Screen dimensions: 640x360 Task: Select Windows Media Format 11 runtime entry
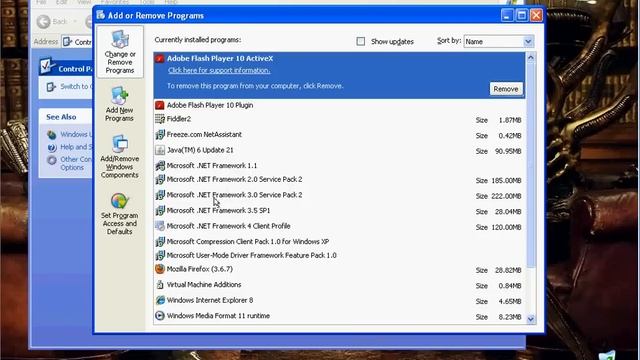click(x=340, y=316)
